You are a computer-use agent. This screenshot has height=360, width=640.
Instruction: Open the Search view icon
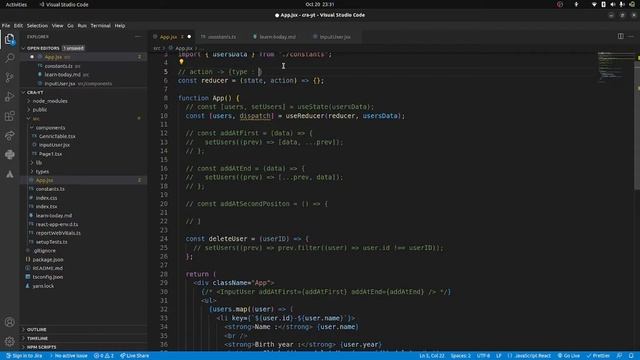click(x=9, y=58)
